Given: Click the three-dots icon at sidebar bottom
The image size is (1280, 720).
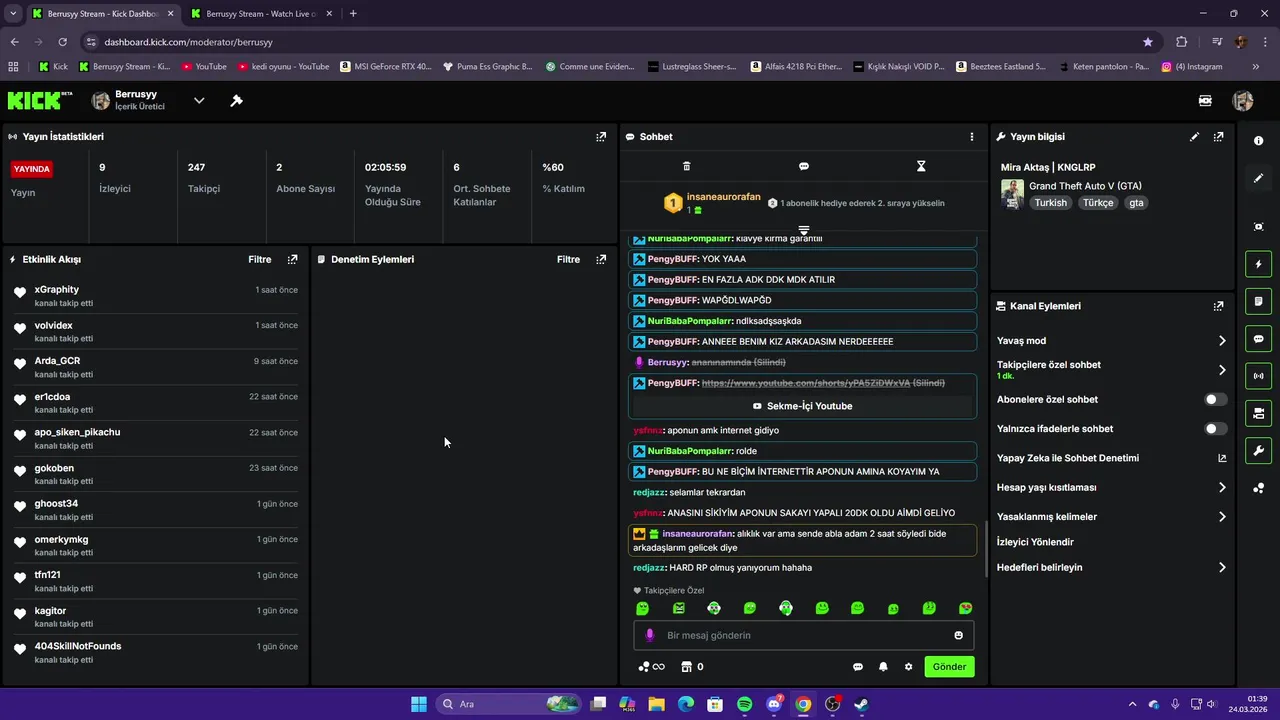Looking at the screenshot, I should click(x=1258, y=488).
